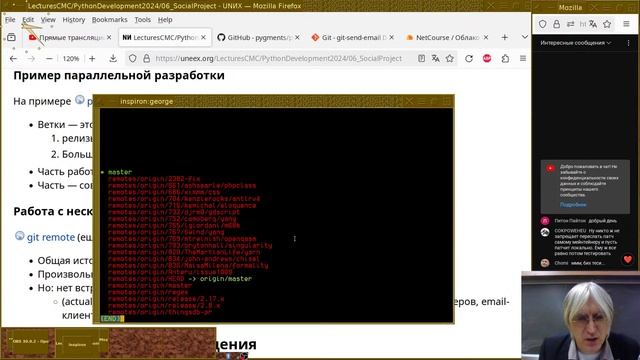Image resolution: width=640 pixels, height=360 pixels.
Task: Toggle Reader view for the page
Action: [421, 59]
